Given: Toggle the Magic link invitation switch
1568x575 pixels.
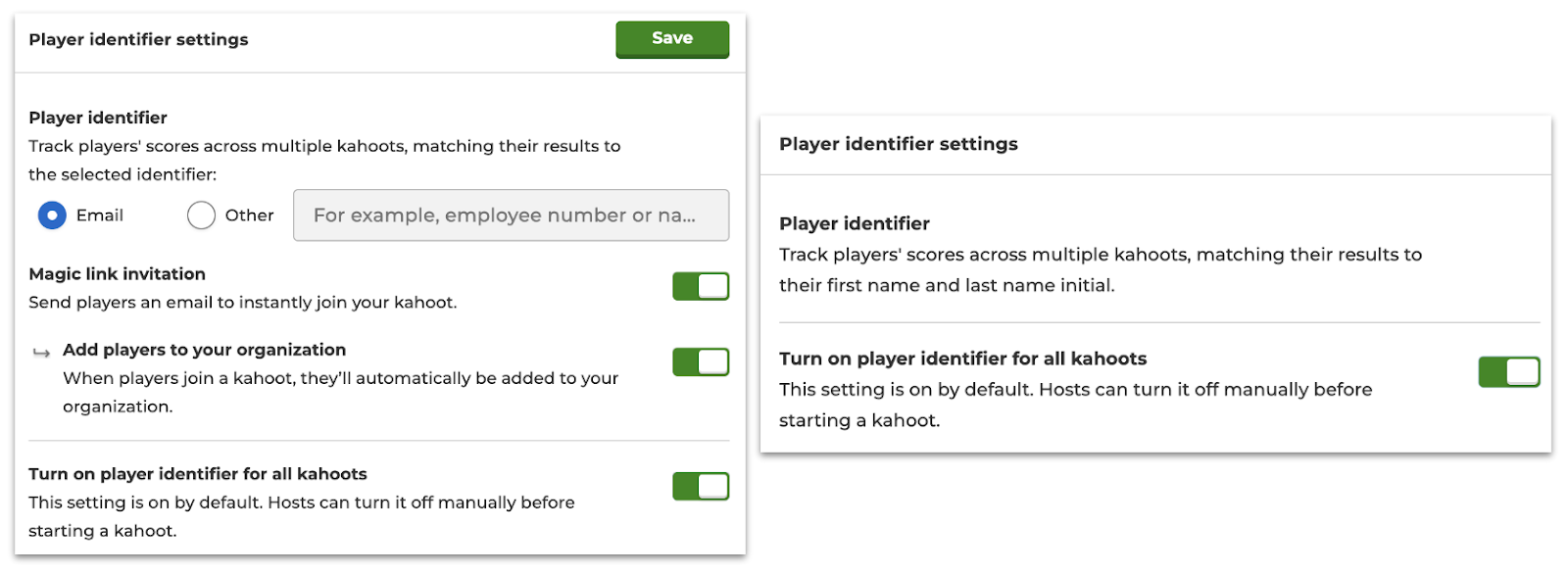Looking at the screenshot, I should tap(701, 286).
